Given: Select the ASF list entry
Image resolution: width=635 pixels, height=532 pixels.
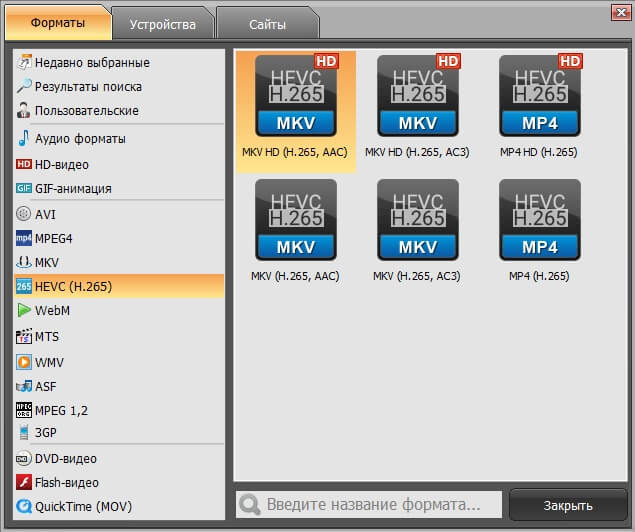Looking at the screenshot, I should click(x=119, y=386).
